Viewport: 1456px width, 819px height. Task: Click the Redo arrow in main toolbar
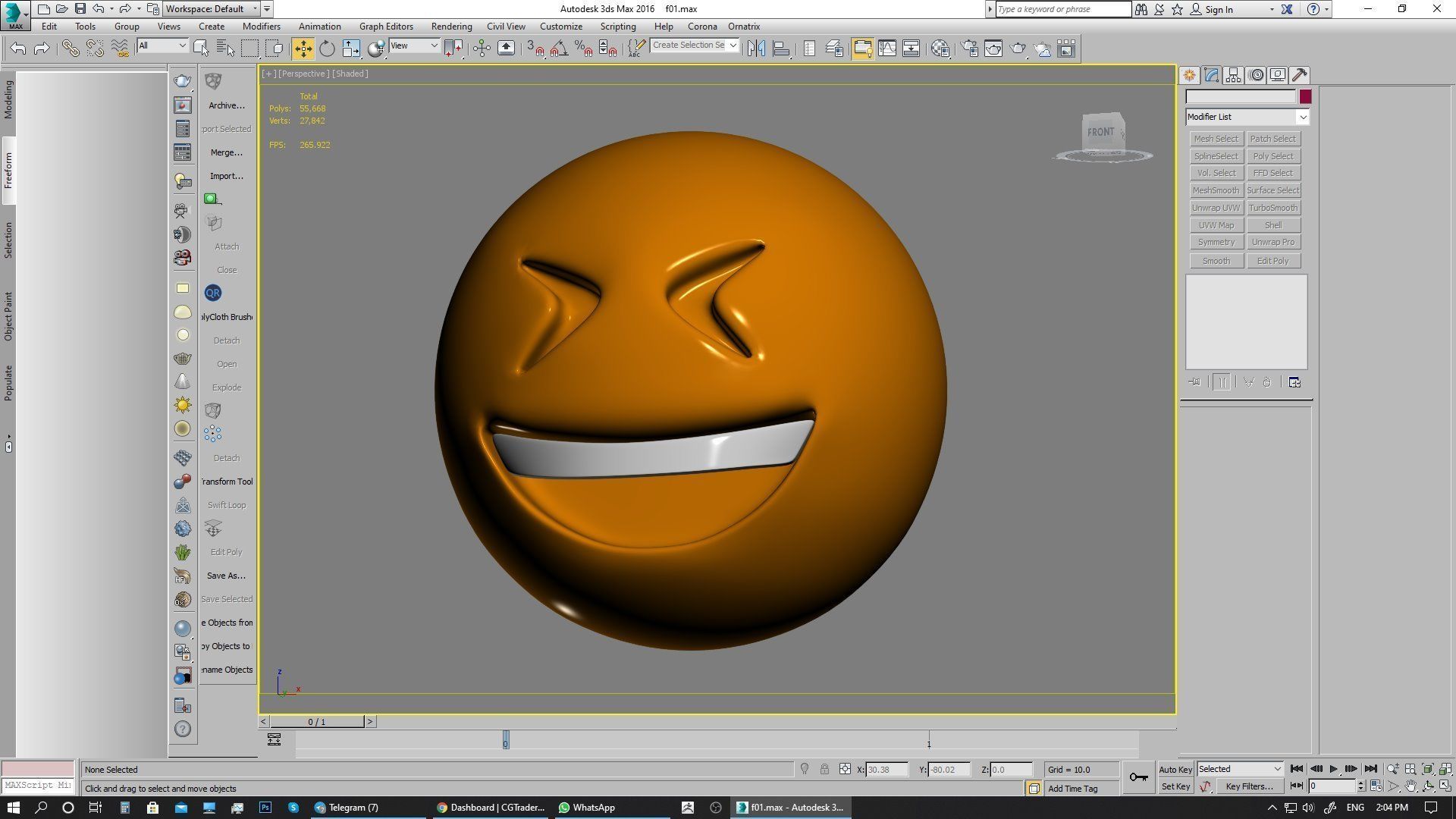pos(42,49)
